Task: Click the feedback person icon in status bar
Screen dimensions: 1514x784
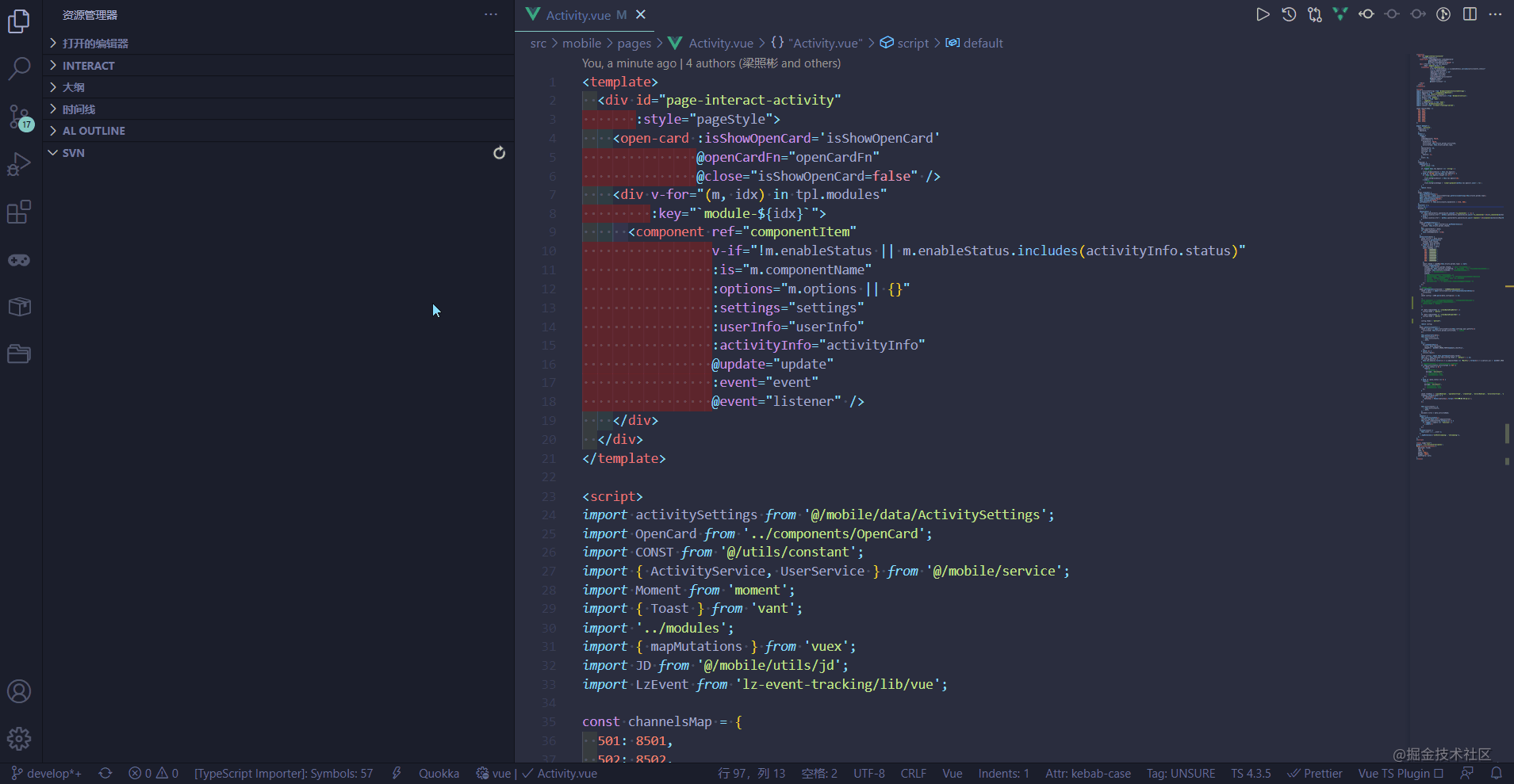Action: point(1467,773)
